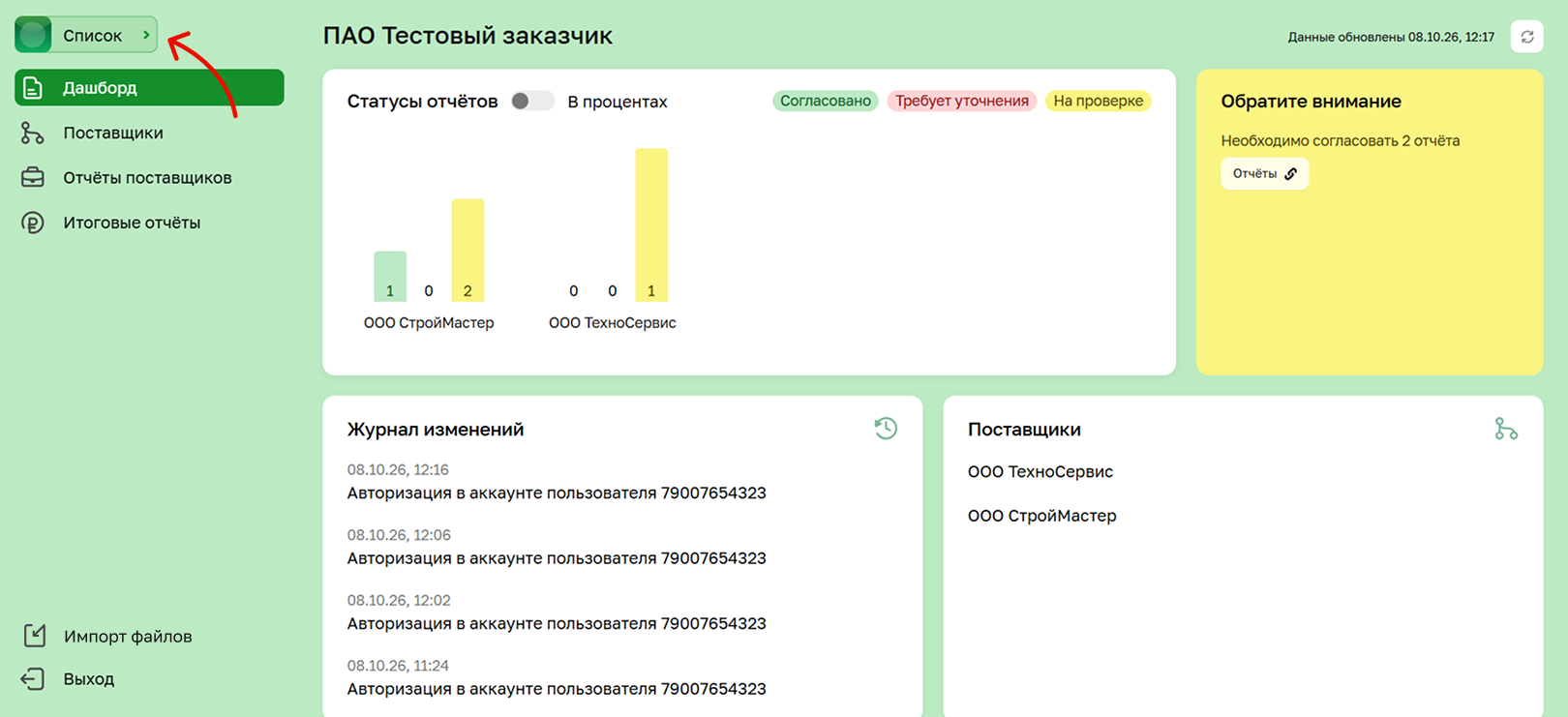Open Отчёты поставщиков section

[x=149, y=177]
